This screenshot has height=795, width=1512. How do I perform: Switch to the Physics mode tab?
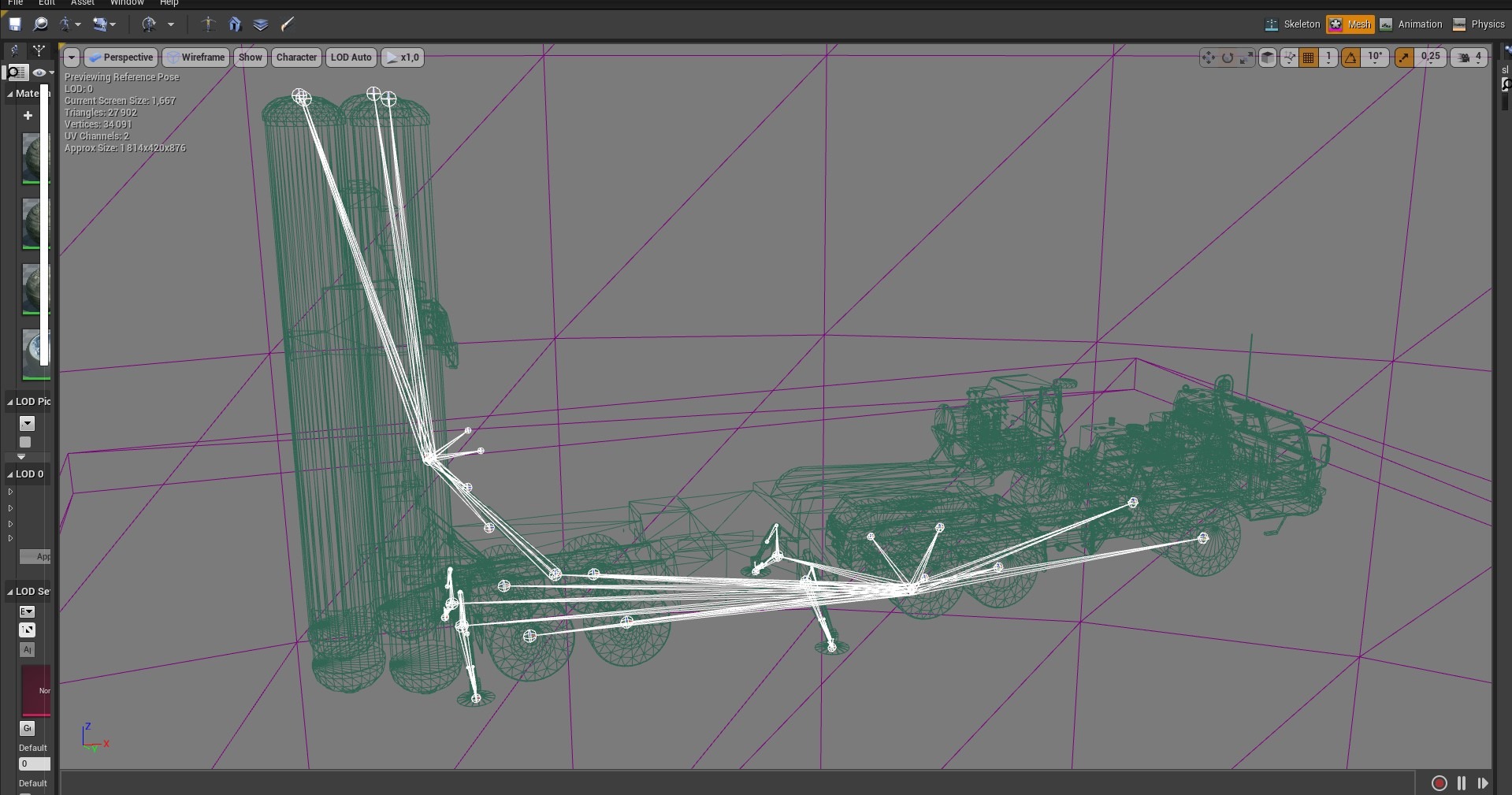1479,24
